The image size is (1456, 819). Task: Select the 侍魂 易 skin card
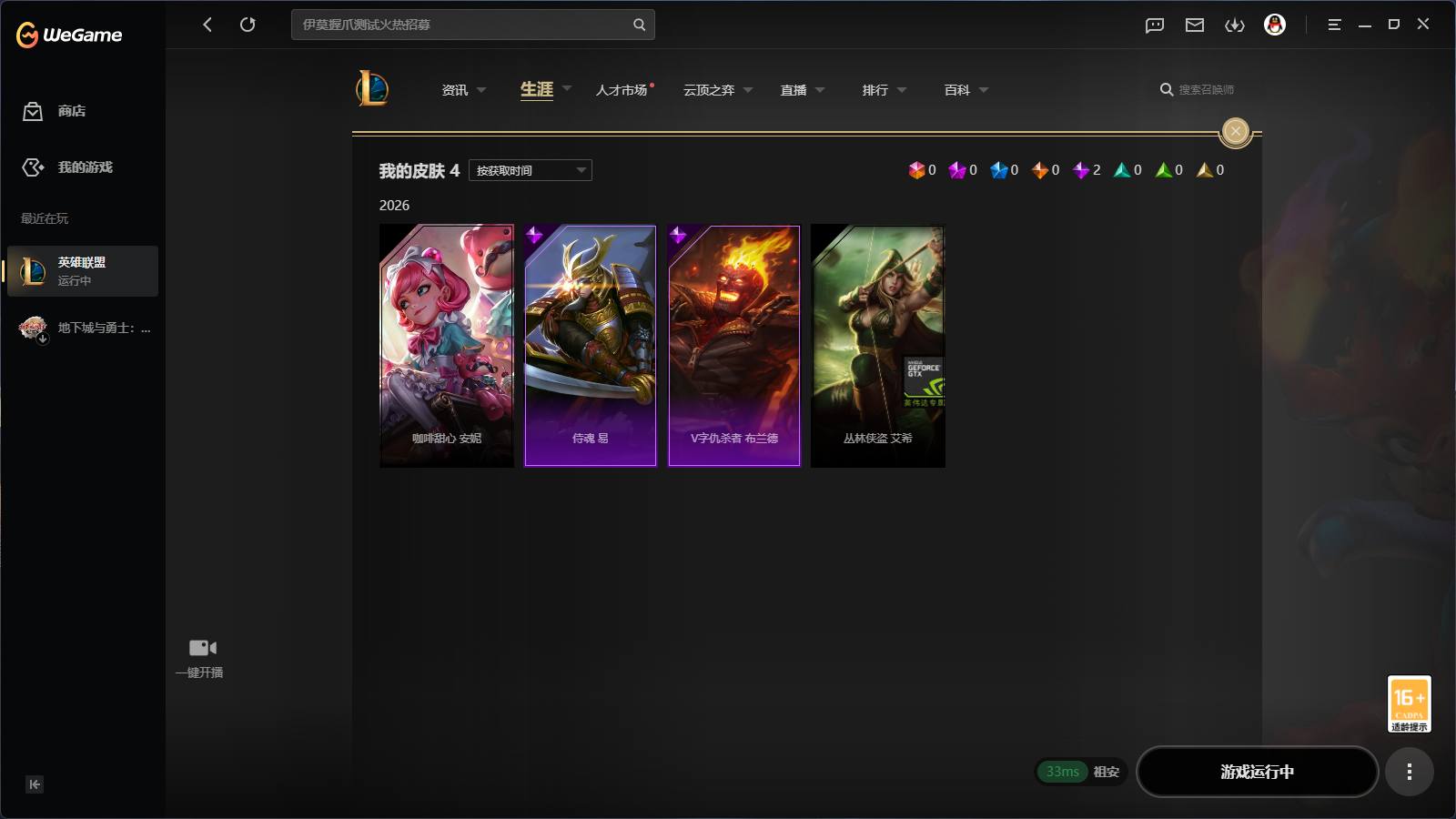pos(591,346)
